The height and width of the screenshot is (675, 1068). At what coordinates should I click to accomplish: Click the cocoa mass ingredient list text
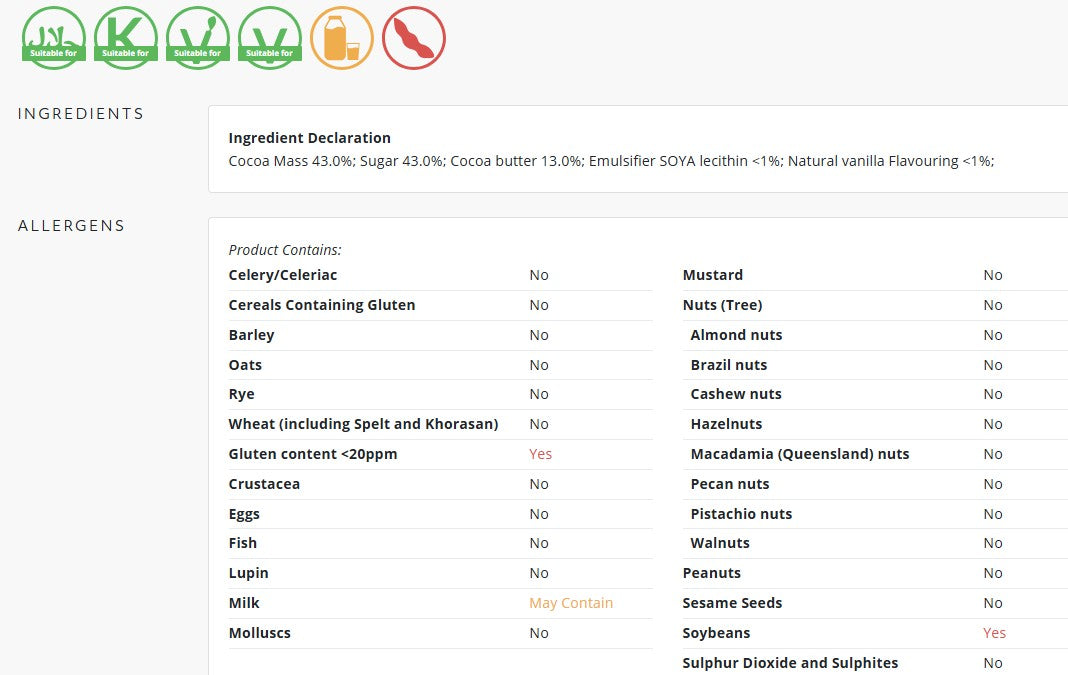pyautogui.click(x=611, y=161)
